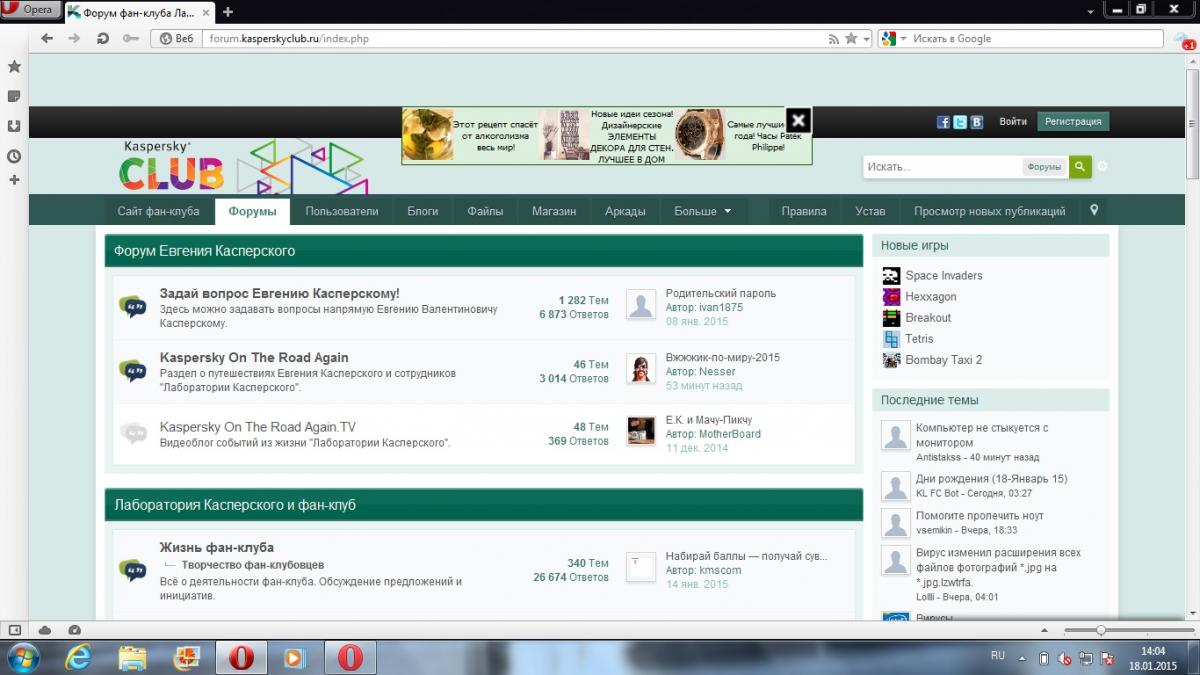This screenshot has width=1200, height=675.
Task: Open the Магазин tab
Action: [x=554, y=211]
